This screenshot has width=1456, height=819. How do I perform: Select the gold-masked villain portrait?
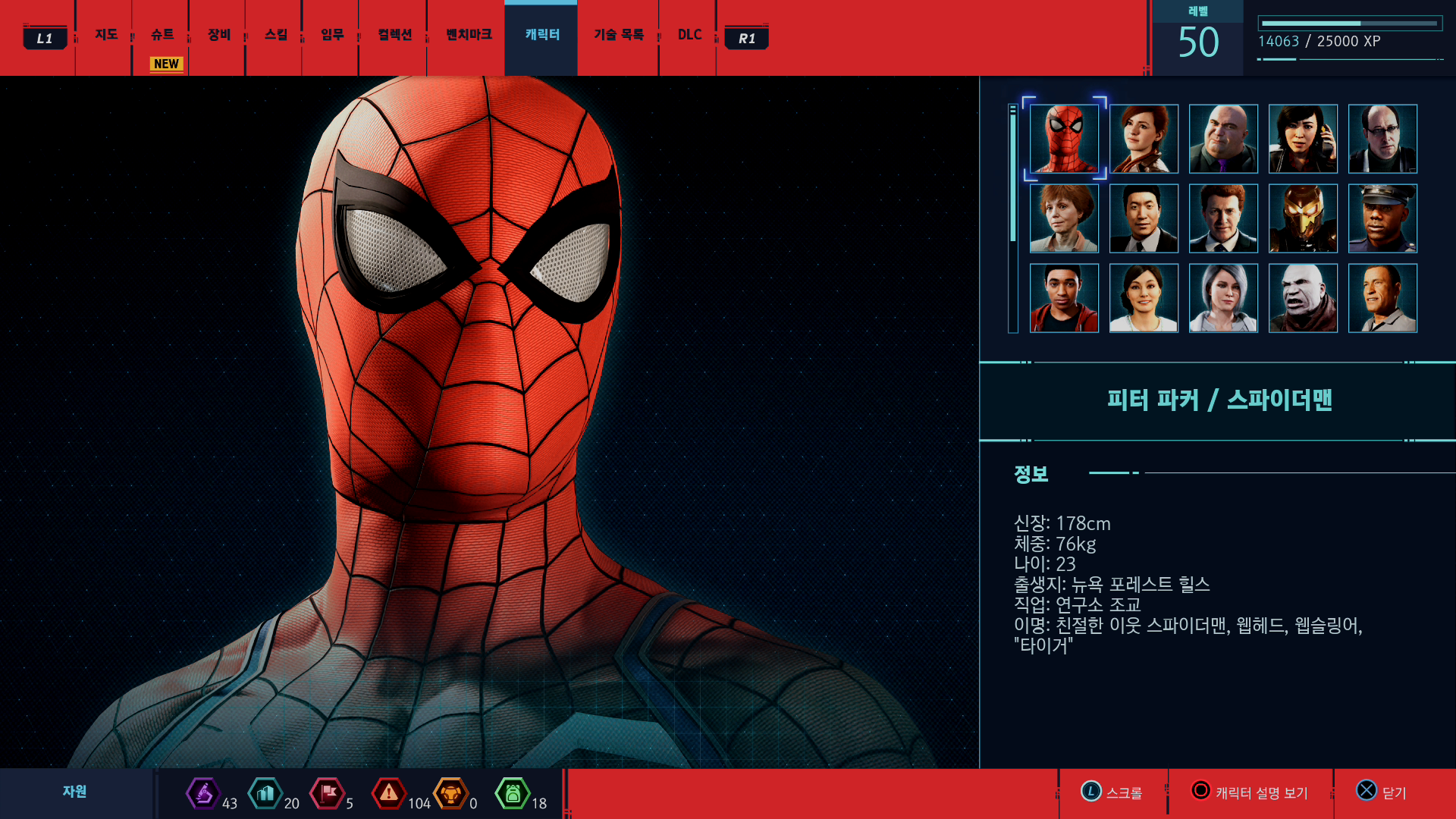tap(1303, 218)
